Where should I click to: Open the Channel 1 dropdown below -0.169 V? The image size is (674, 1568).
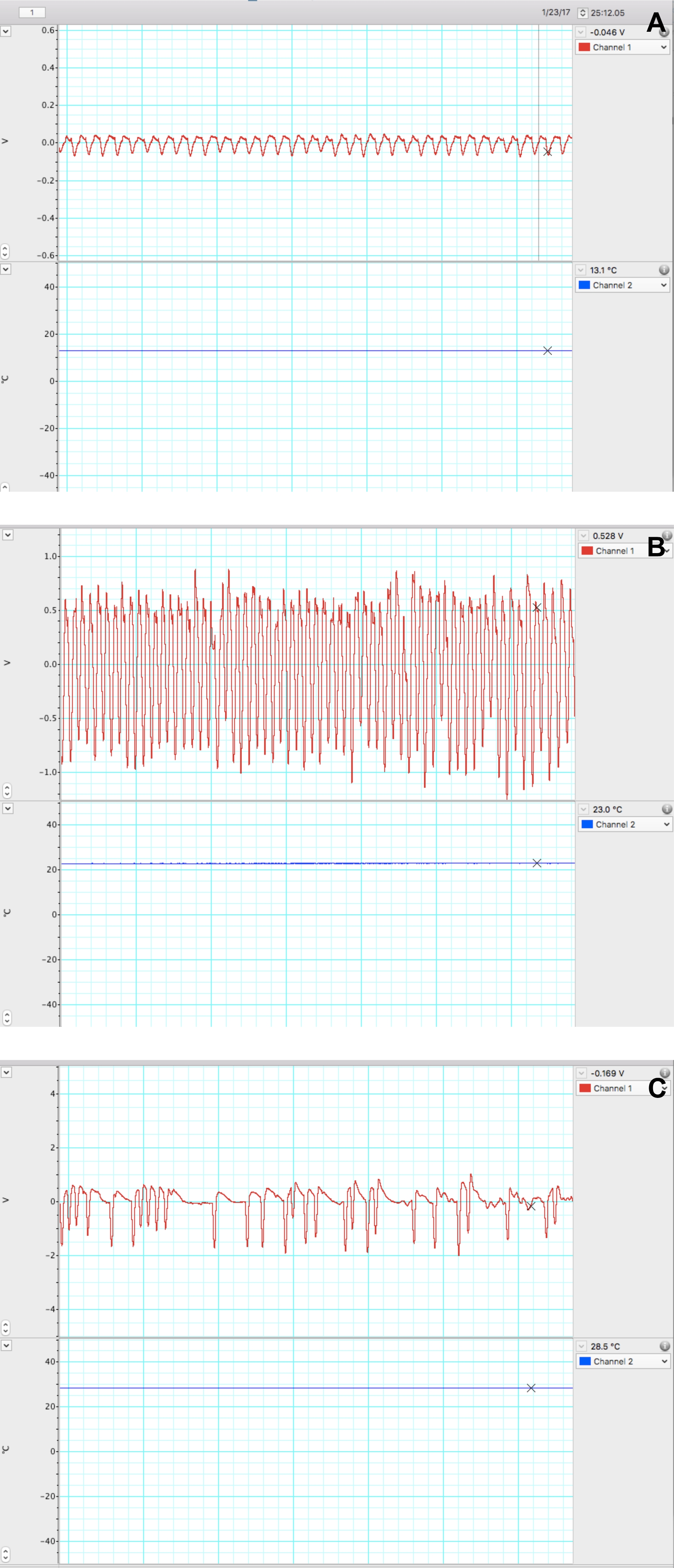coord(623,1089)
